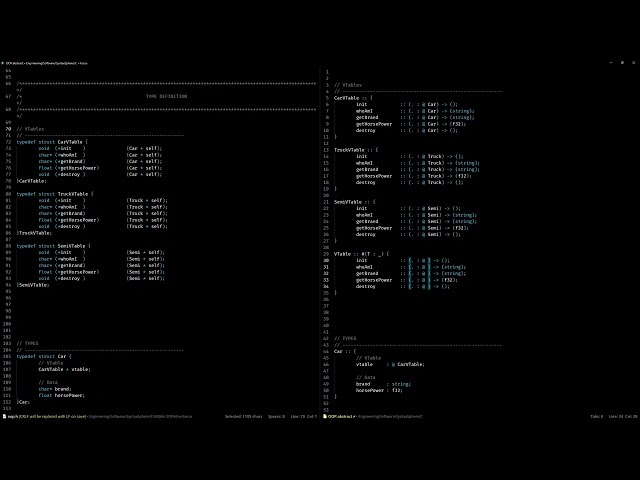Open the 'Spaces: 8' indentation setting
The width and height of the screenshot is (640, 480).
(276, 416)
